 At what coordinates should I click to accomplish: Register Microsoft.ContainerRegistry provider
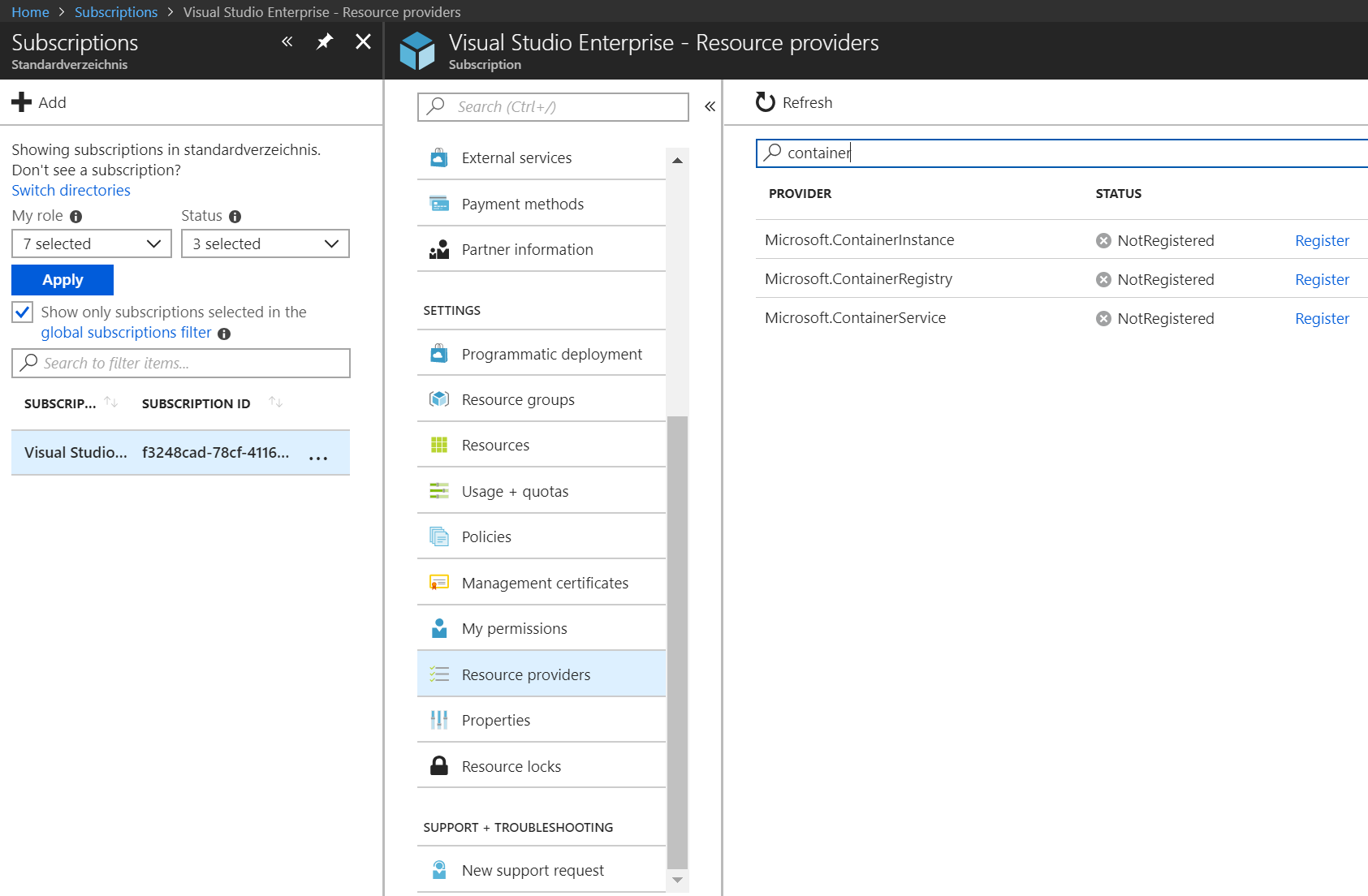[x=1322, y=279]
